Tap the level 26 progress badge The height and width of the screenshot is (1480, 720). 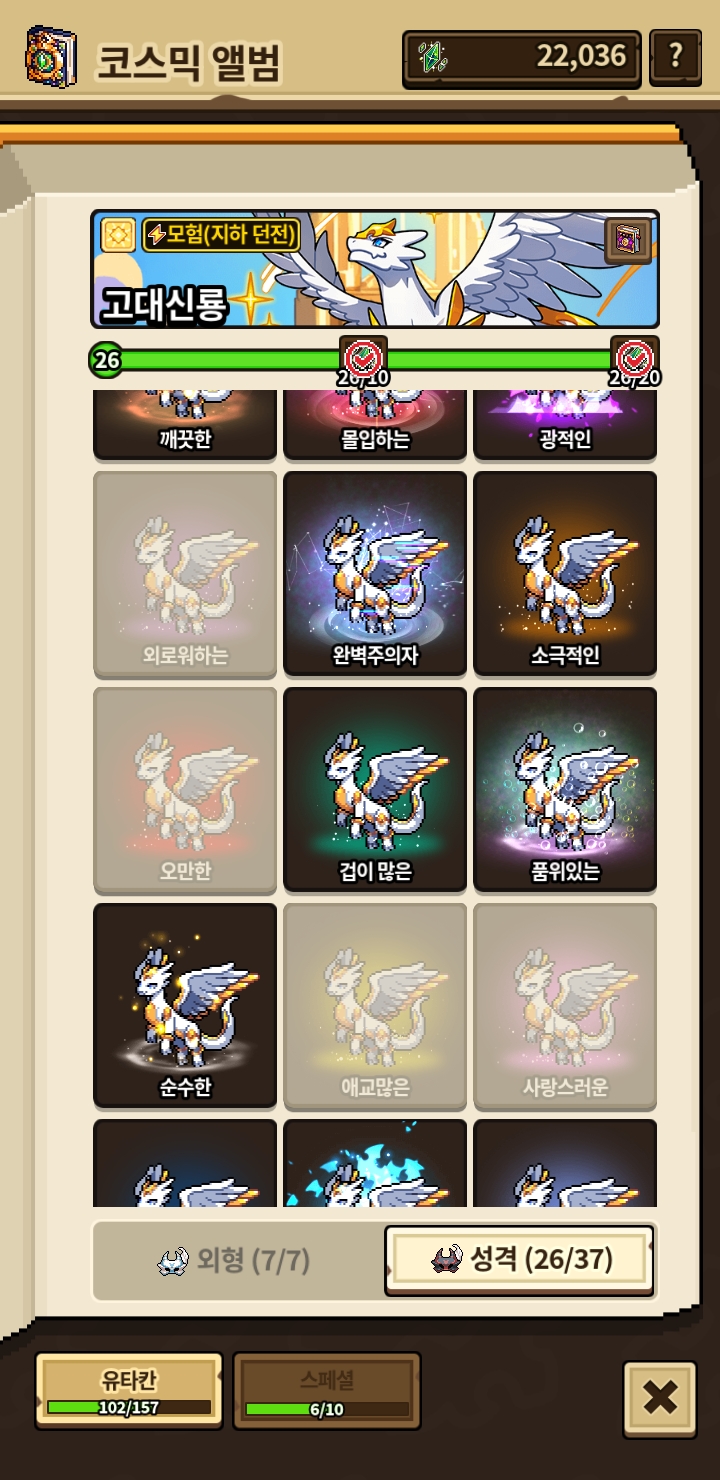106,359
